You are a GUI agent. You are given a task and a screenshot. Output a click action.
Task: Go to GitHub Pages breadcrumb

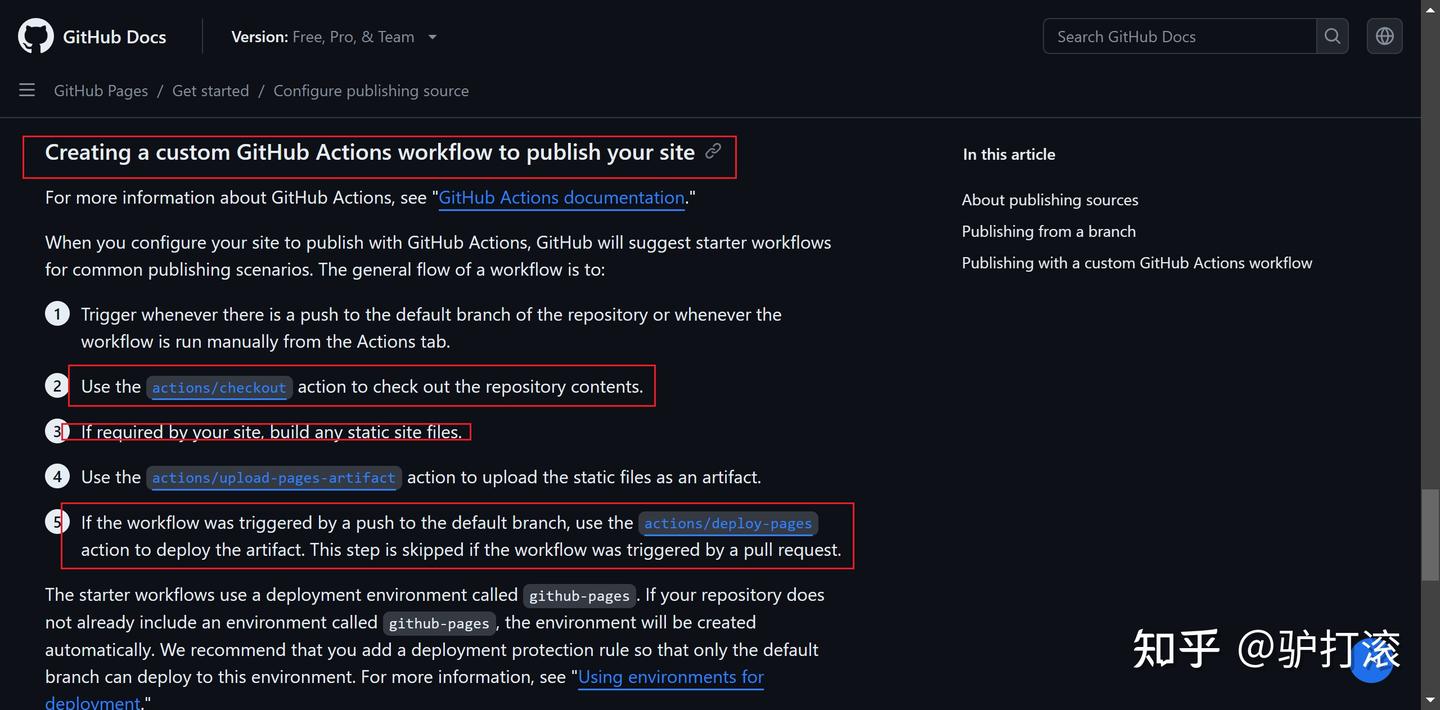point(101,91)
